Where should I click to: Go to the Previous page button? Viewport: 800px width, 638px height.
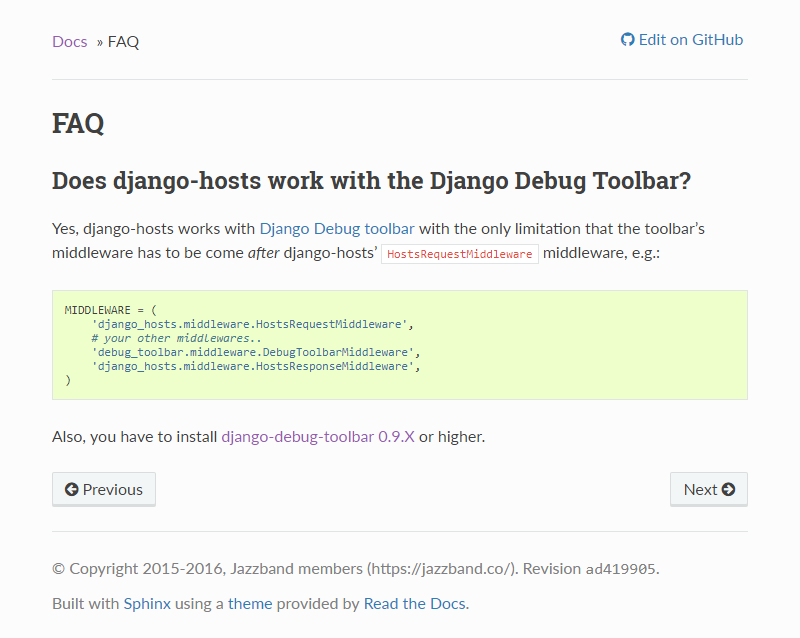[x=104, y=489]
